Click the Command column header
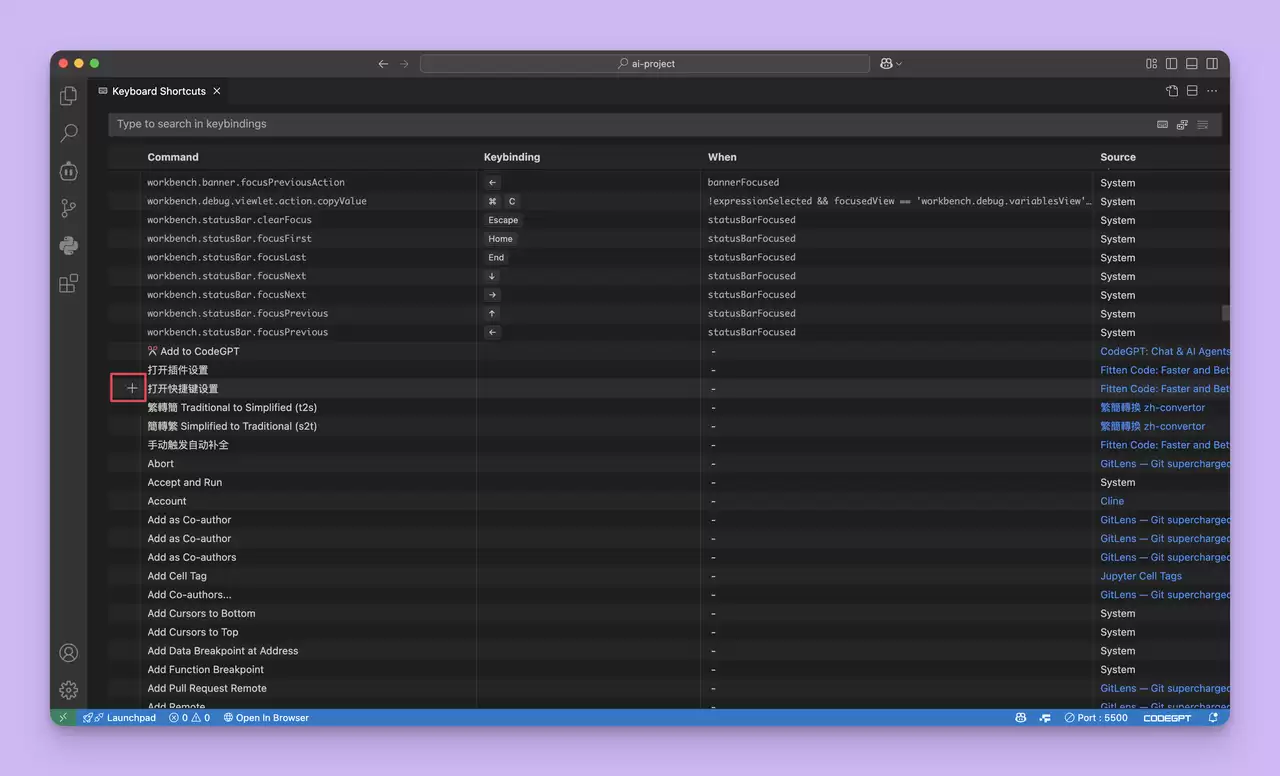The height and width of the screenshot is (776, 1280). tap(173, 157)
